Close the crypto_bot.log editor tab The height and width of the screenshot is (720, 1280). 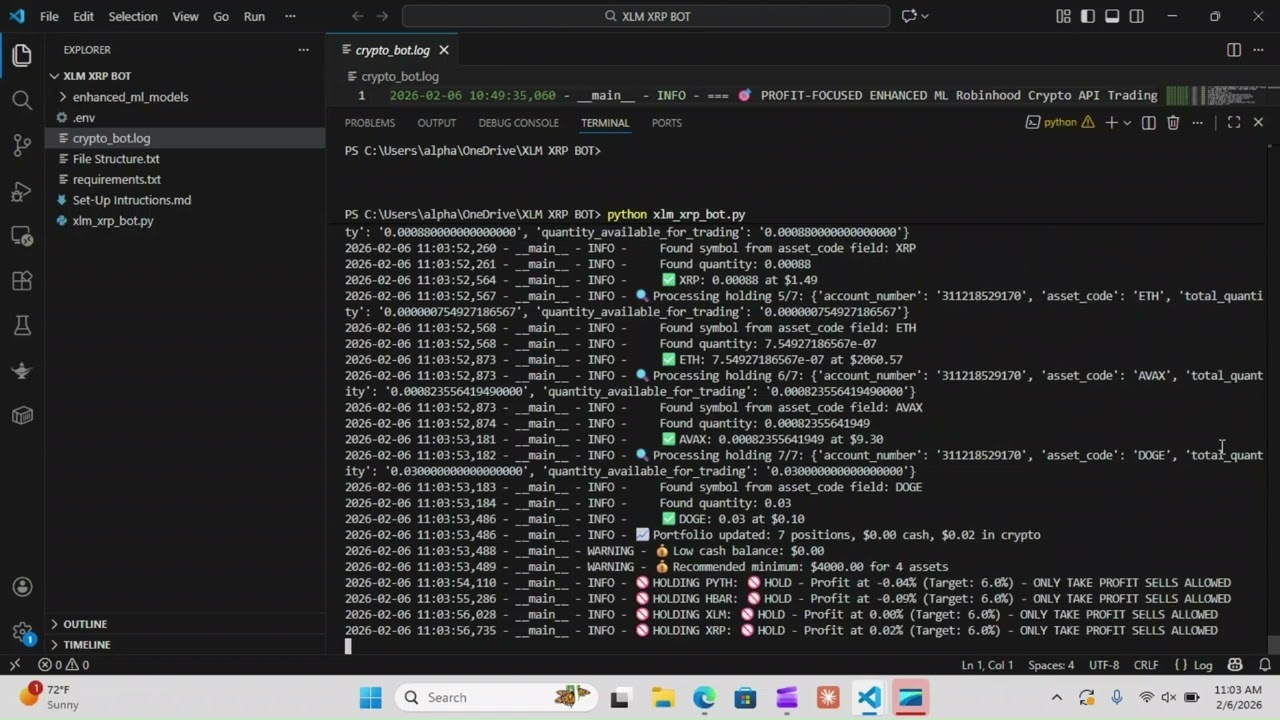[444, 50]
